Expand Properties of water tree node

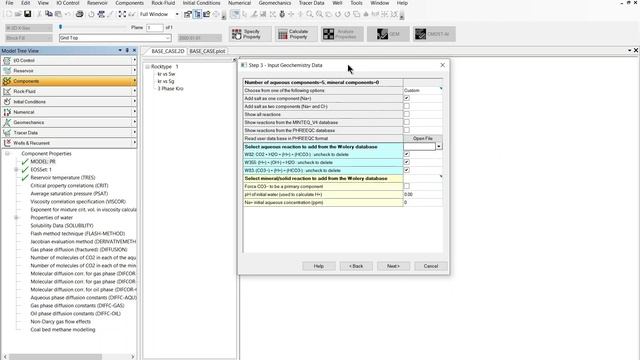[16, 218]
